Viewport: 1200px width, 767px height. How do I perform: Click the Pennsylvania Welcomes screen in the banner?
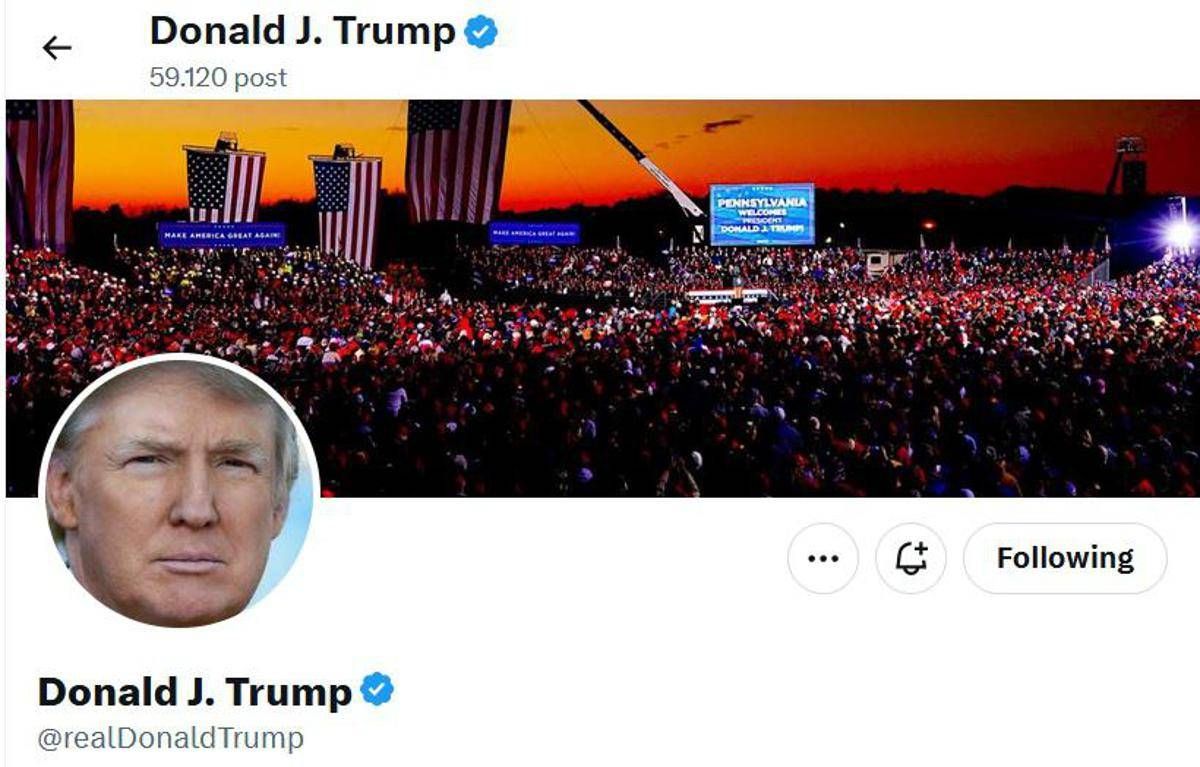tap(762, 214)
